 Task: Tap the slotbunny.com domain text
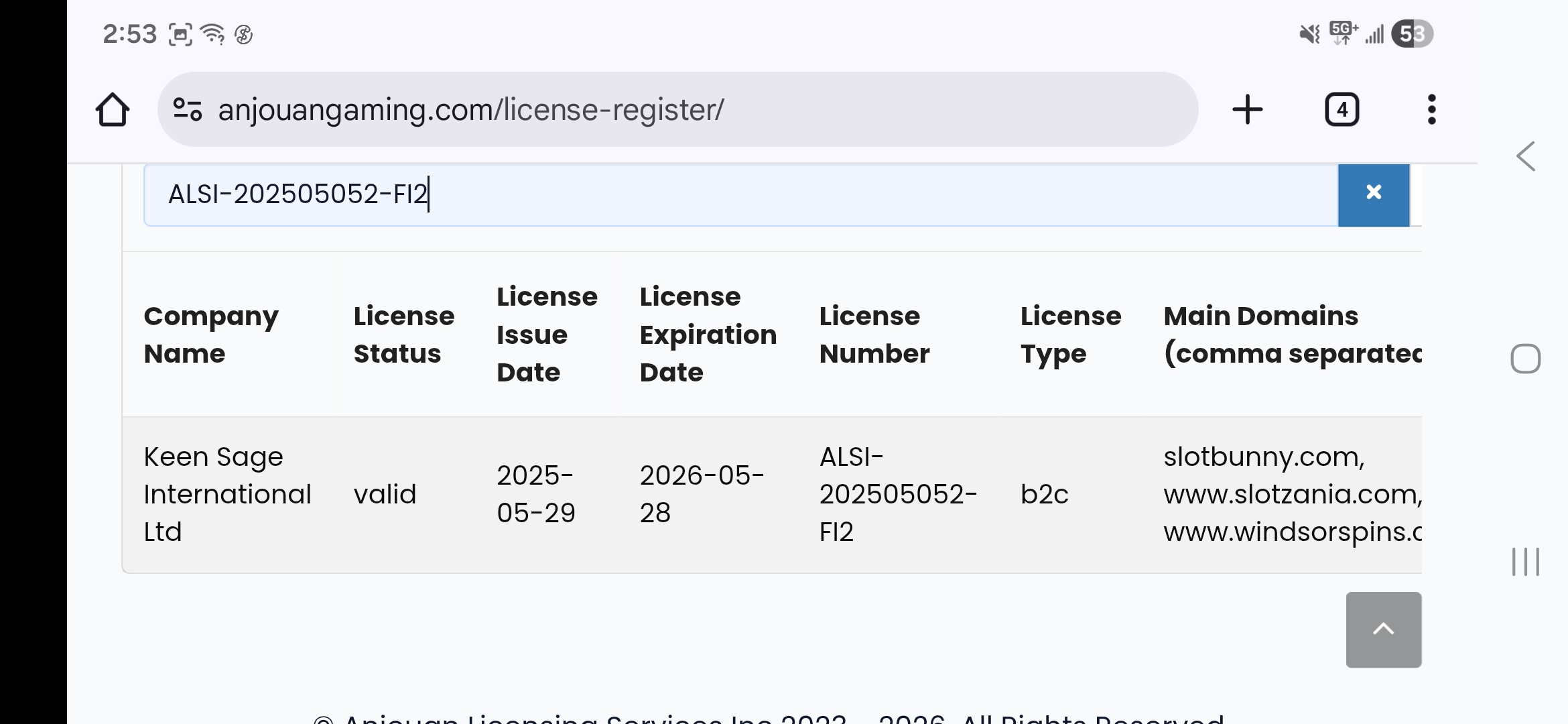click(x=1263, y=457)
